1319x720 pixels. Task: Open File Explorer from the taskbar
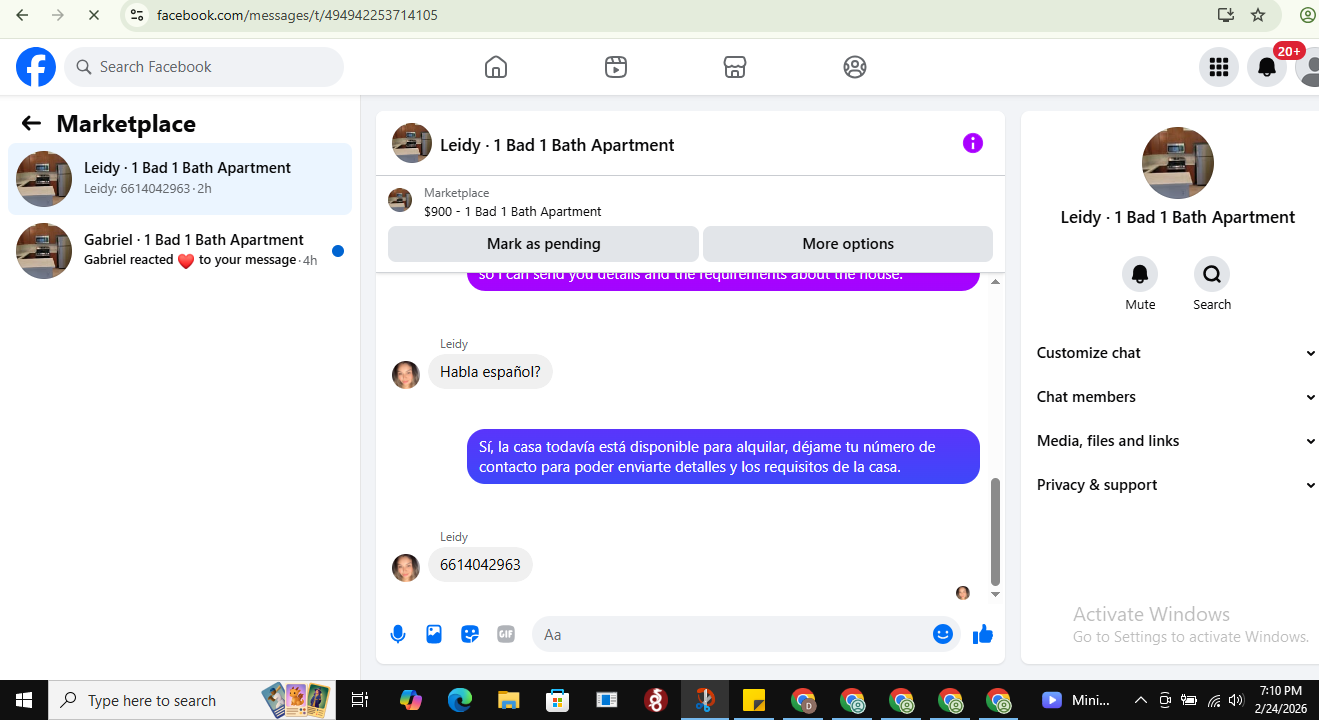509,700
